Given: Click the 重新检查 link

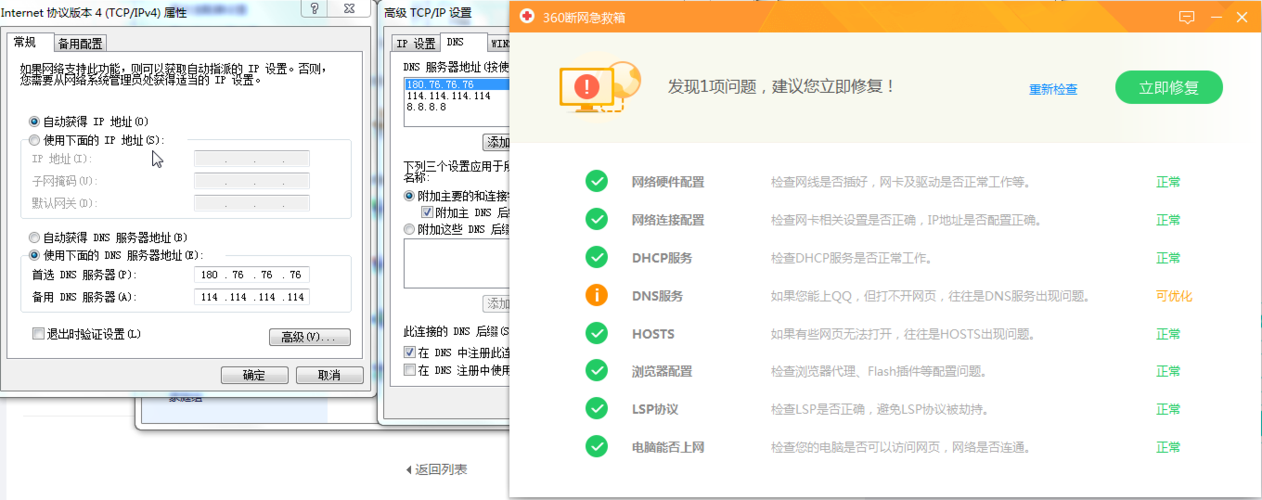Looking at the screenshot, I should pyautogui.click(x=1053, y=89).
